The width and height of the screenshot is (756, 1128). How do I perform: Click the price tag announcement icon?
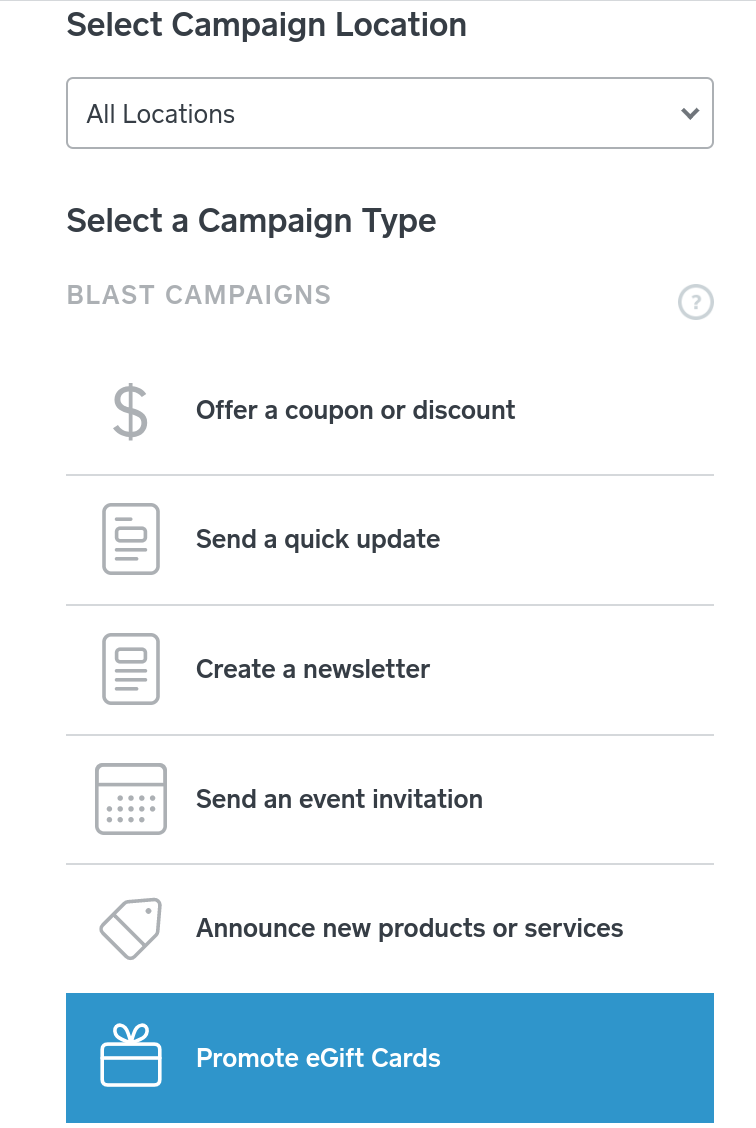pos(130,928)
